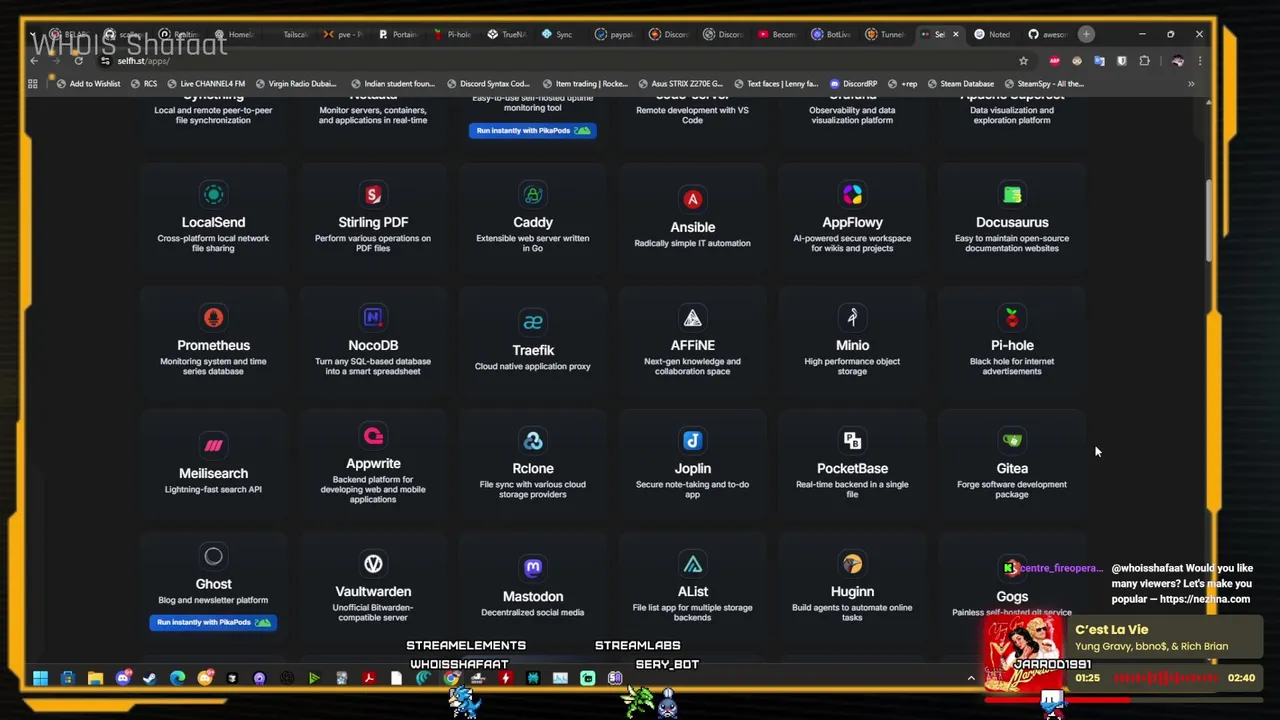Select the Docusaurus green icon
The image size is (1280, 720).
(1012, 194)
